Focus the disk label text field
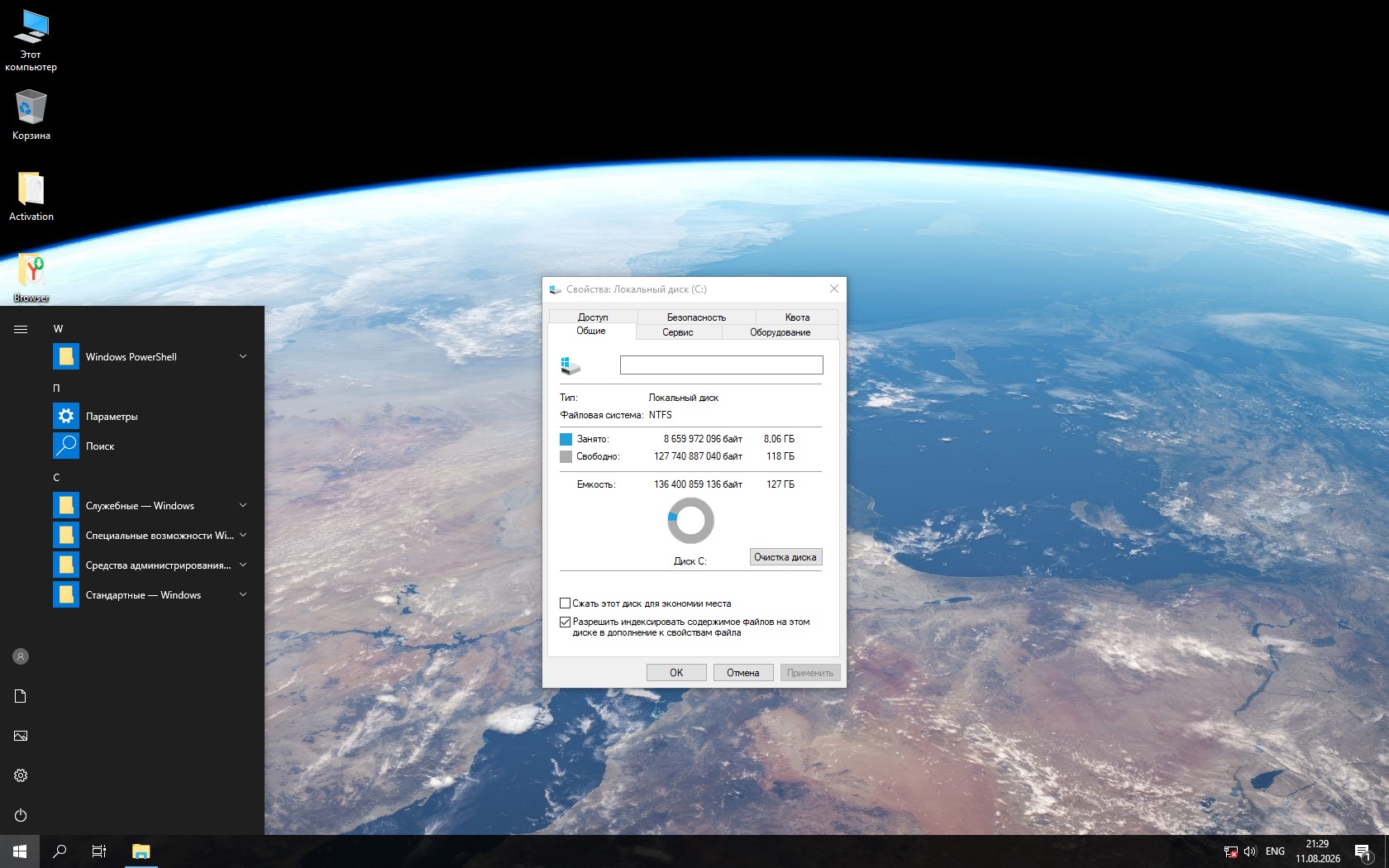 (x=722, y=365)
